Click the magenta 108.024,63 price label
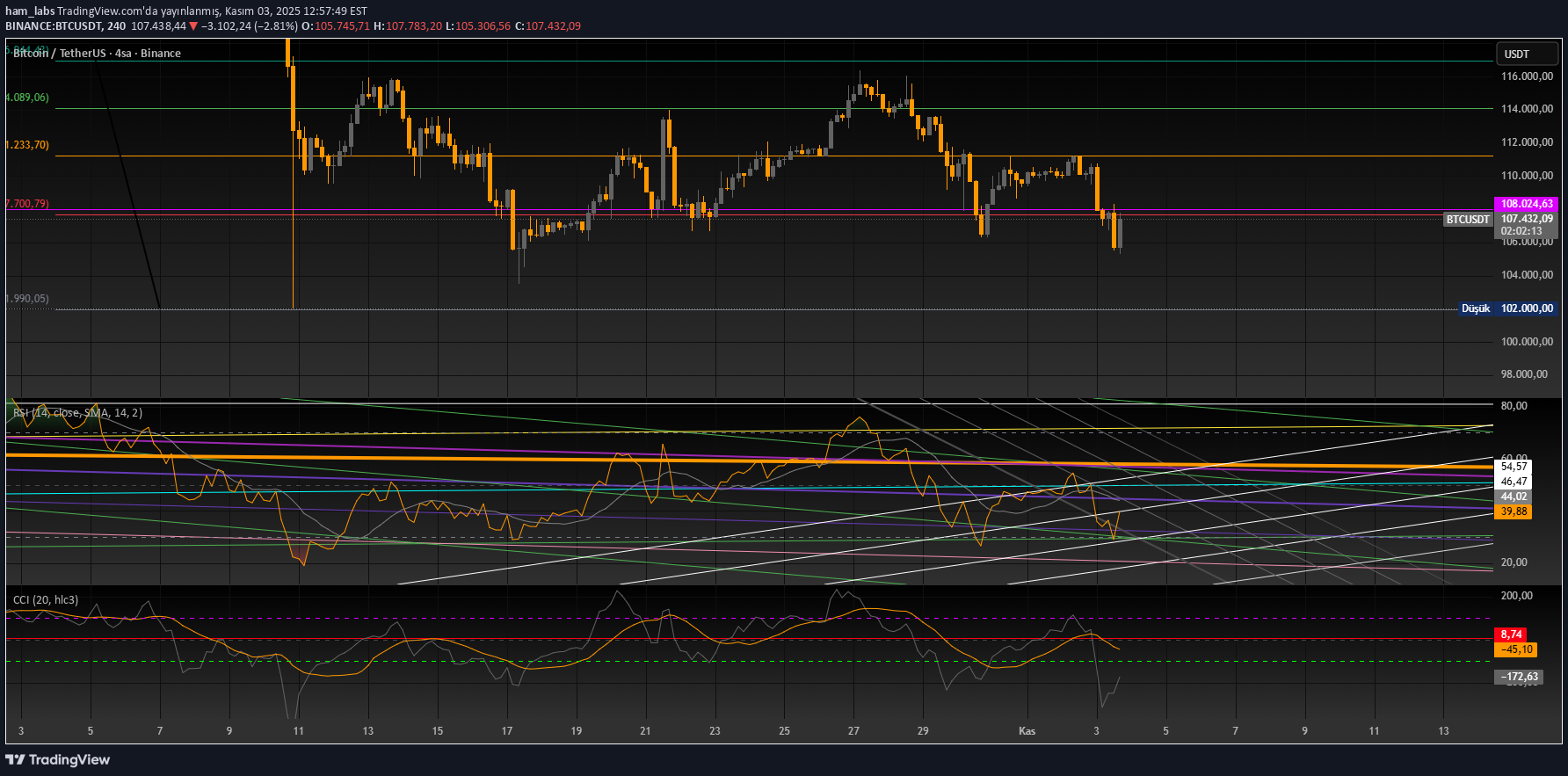This screenshot has height=776, width=1568. (1526, 203)
